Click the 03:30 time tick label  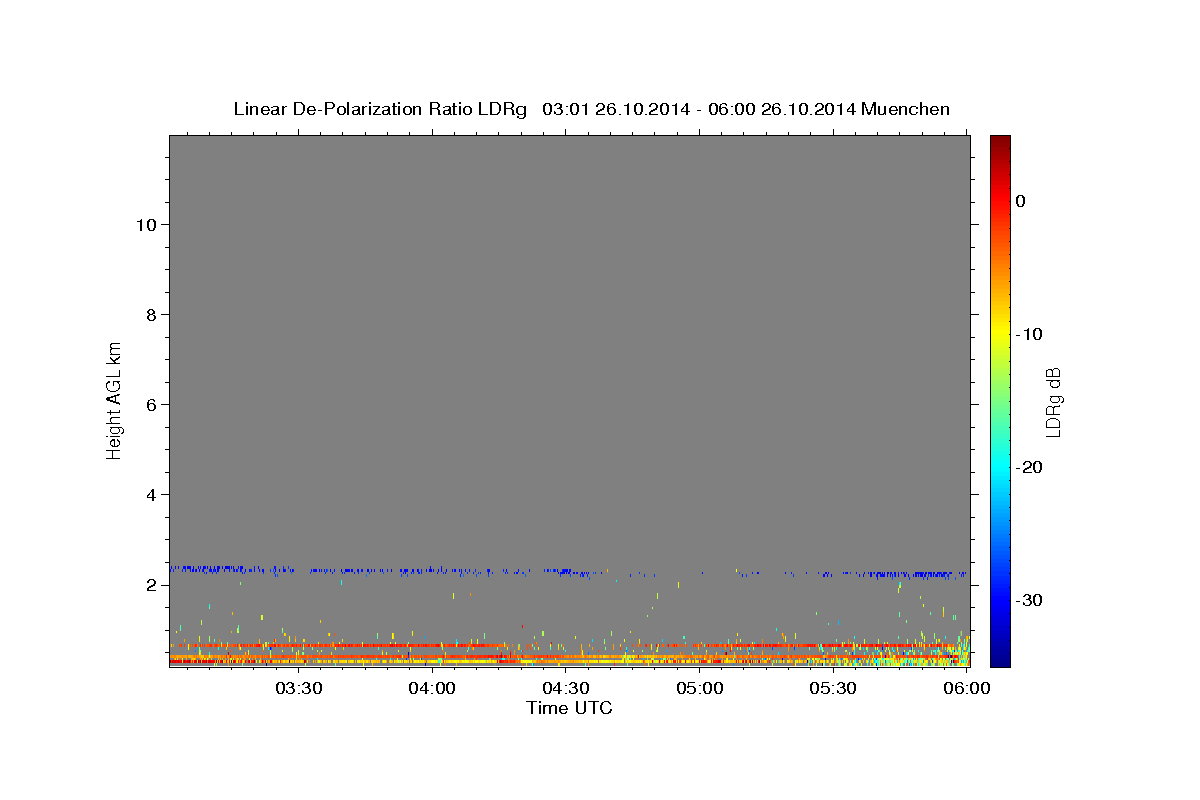(x=299, y=688)
